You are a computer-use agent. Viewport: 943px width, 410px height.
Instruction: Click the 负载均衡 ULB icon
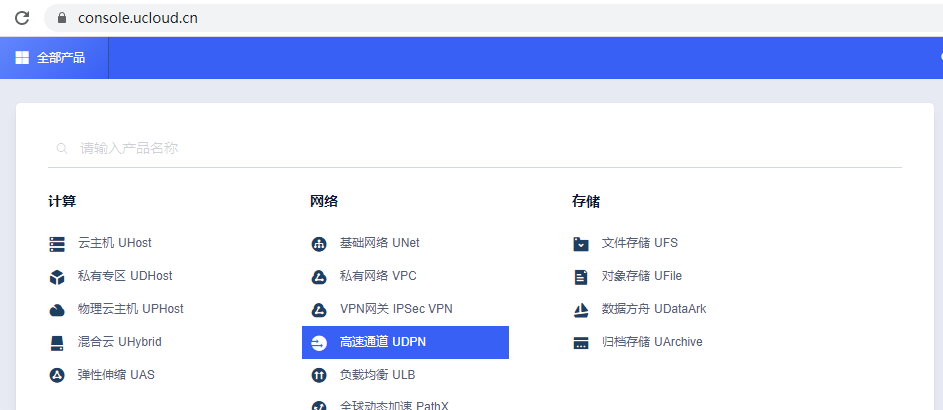point(319,376)
